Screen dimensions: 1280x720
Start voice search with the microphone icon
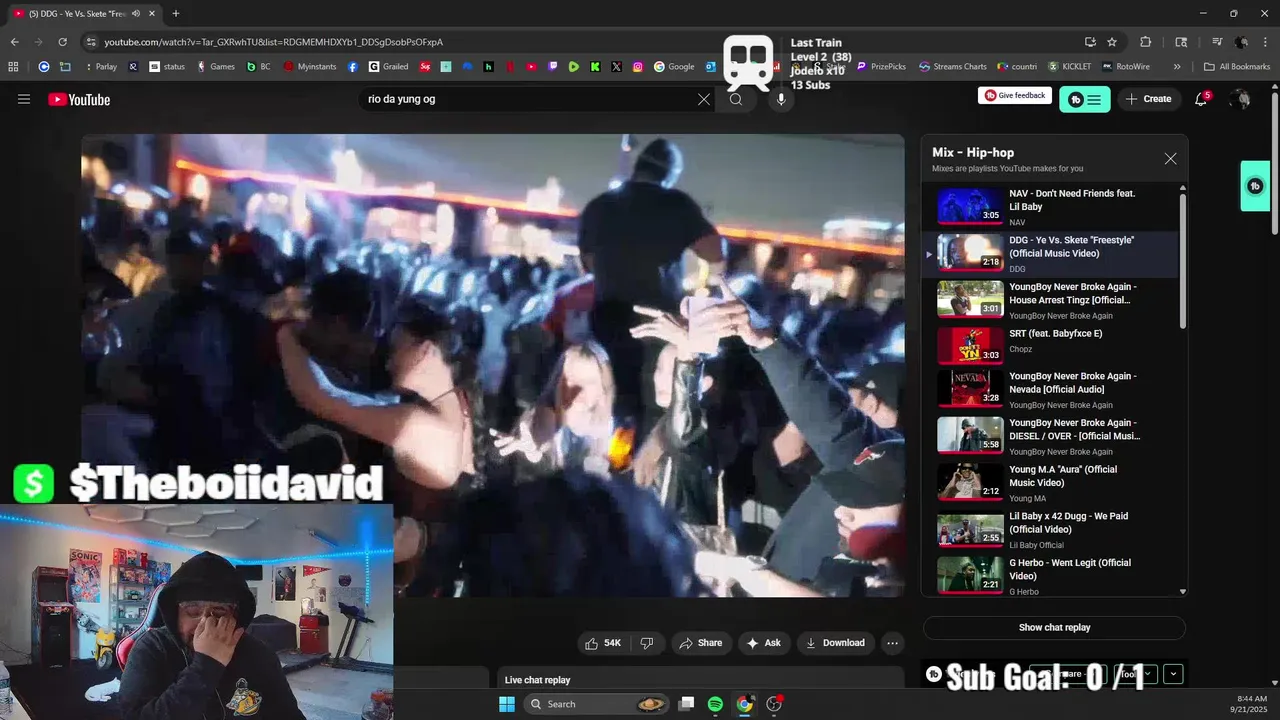click(x=781, y=99)
